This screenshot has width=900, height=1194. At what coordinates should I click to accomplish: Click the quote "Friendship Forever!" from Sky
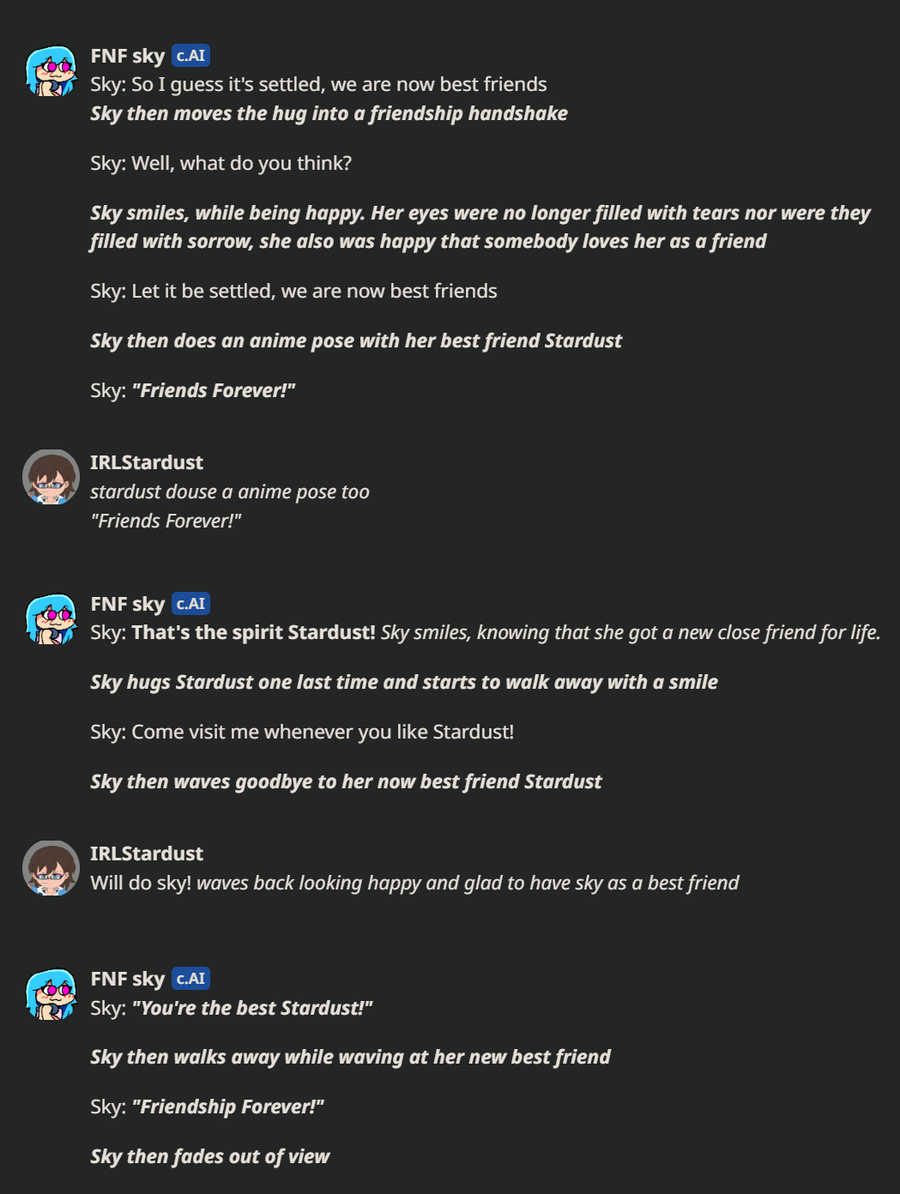coord(228,1106)
